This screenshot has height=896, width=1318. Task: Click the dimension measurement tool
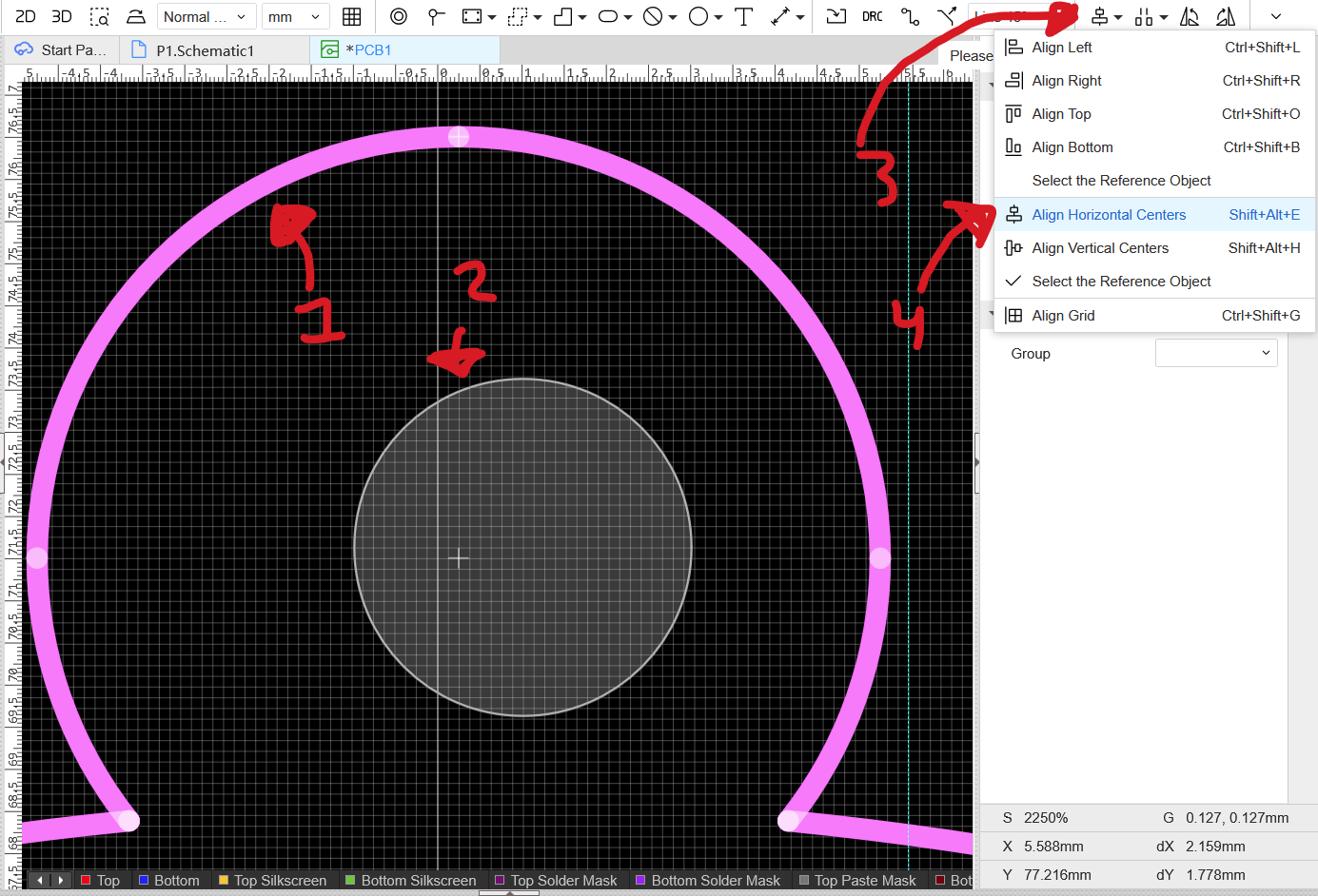pos(780,16)
